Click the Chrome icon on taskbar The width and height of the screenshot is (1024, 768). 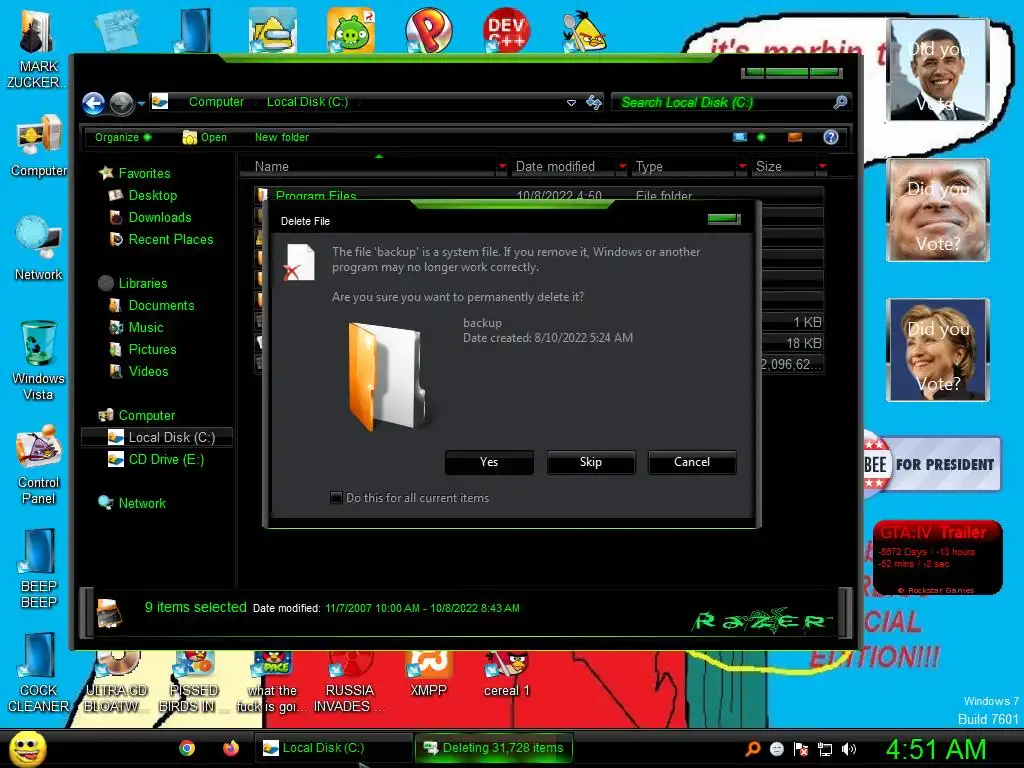187,748
